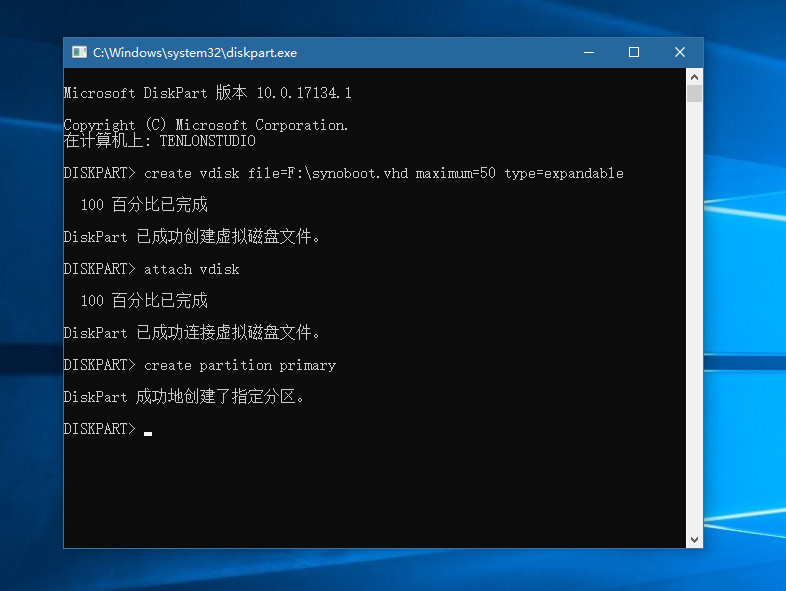Click the maximum=50 parameter text
Viewport: 786px width, 591px height.
pyautogui.click(x=455, y=173)
